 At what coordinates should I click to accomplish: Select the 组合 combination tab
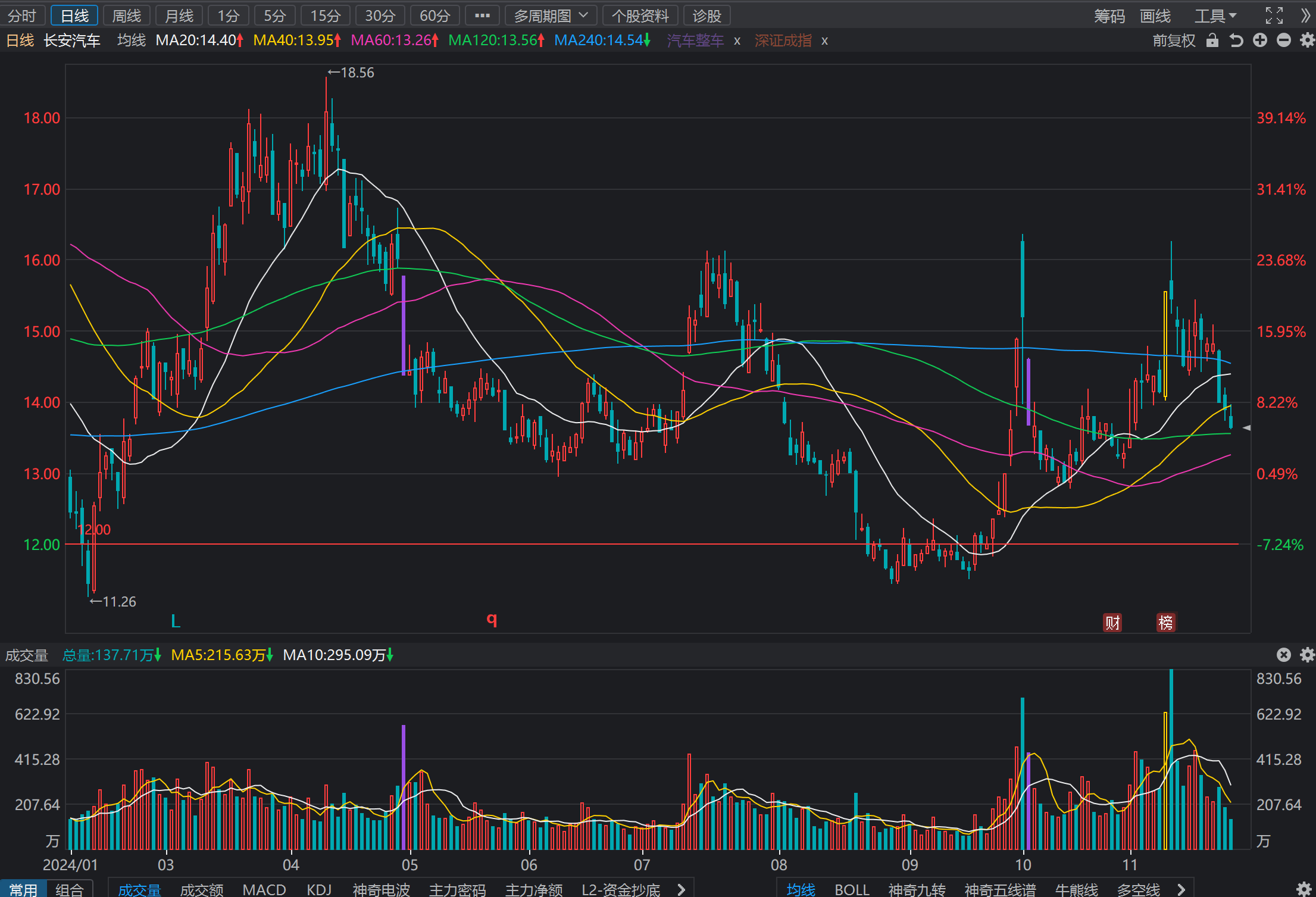[x=70, y=889]
